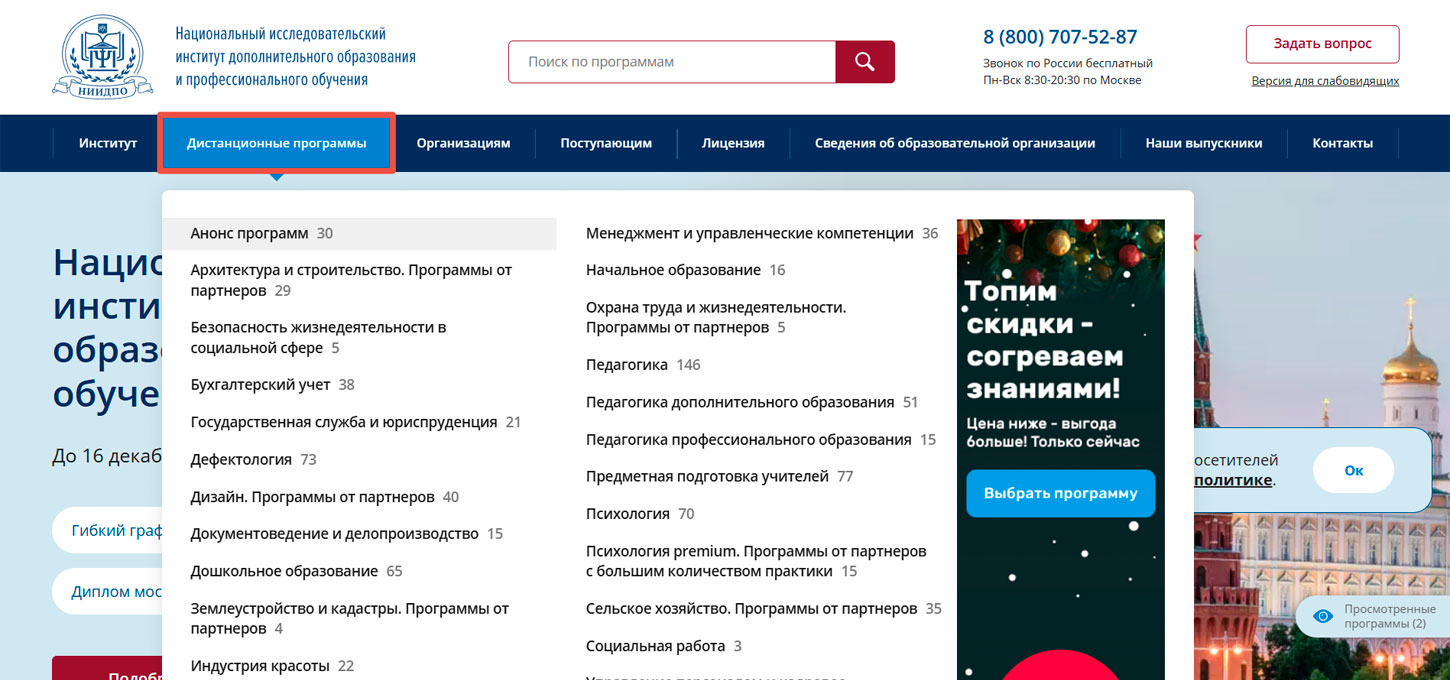Open the Организациям menu item

click(463, 143)
